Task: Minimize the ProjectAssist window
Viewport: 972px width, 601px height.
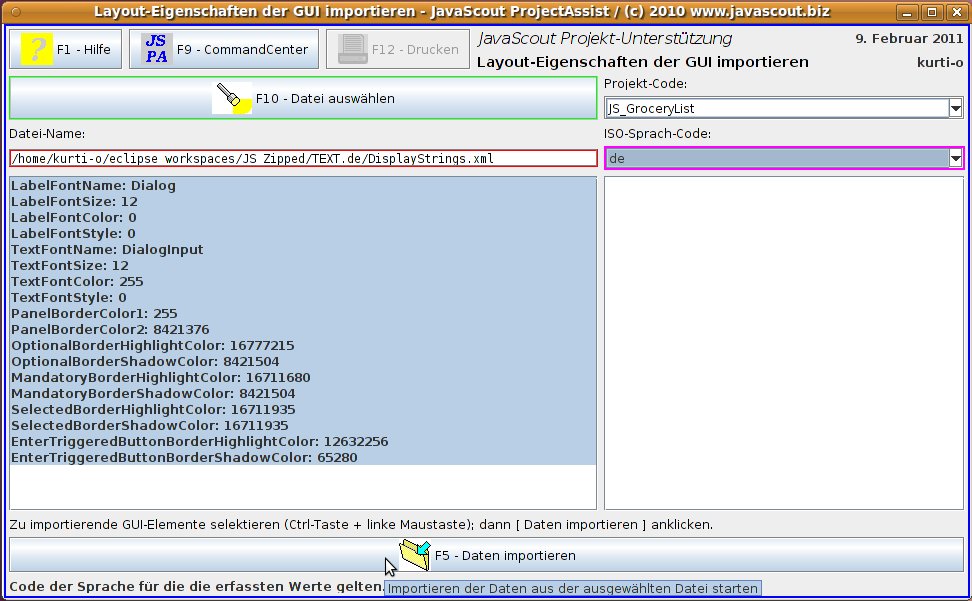Action: point(907,12)
